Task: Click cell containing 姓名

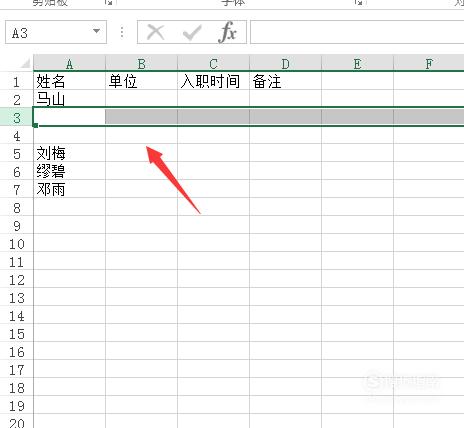Action: 69,82
